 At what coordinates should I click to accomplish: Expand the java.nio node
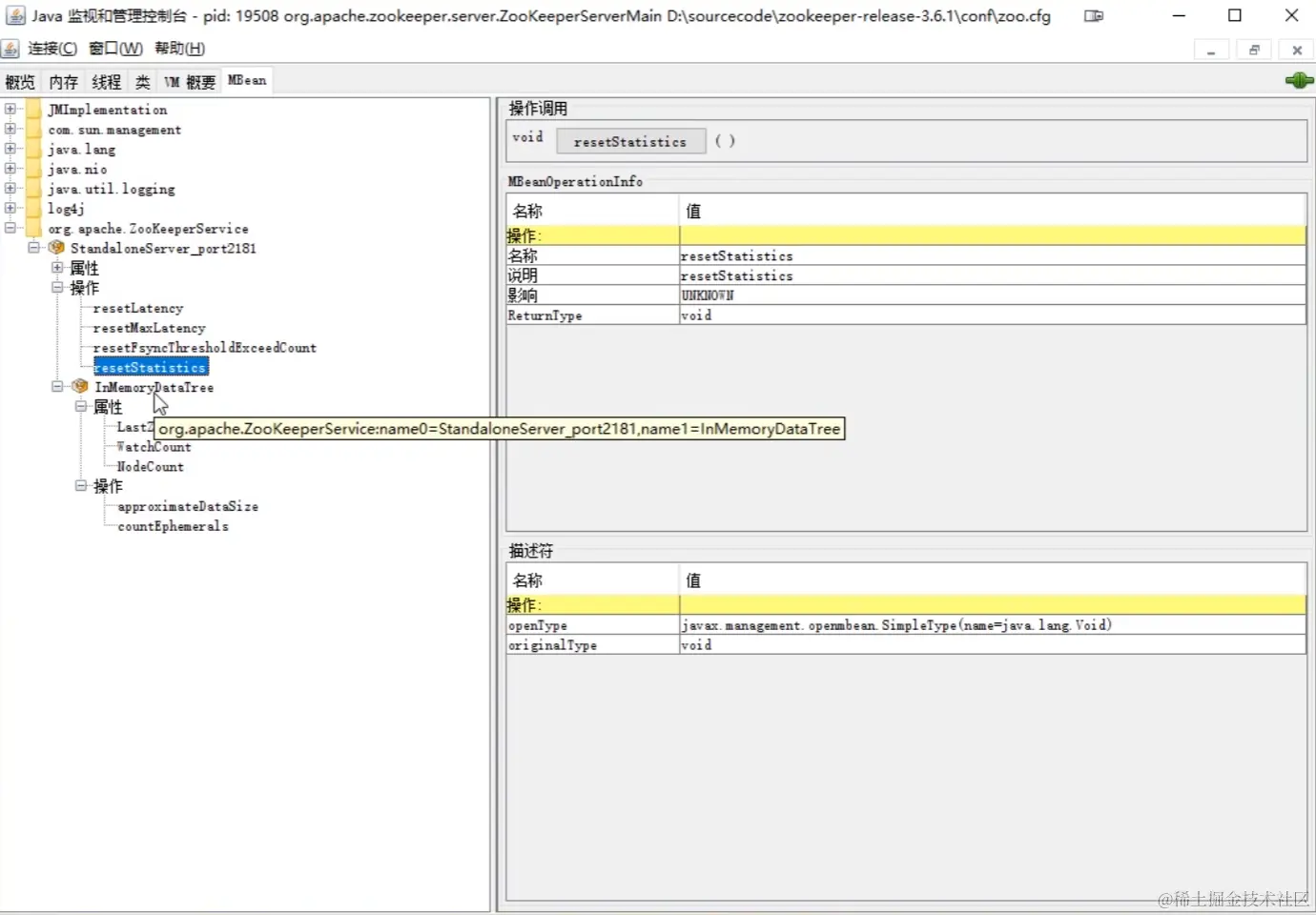(x=10, y=169)
